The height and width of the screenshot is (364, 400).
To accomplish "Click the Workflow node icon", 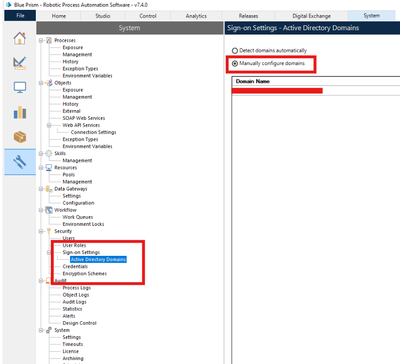I will 49,210.
